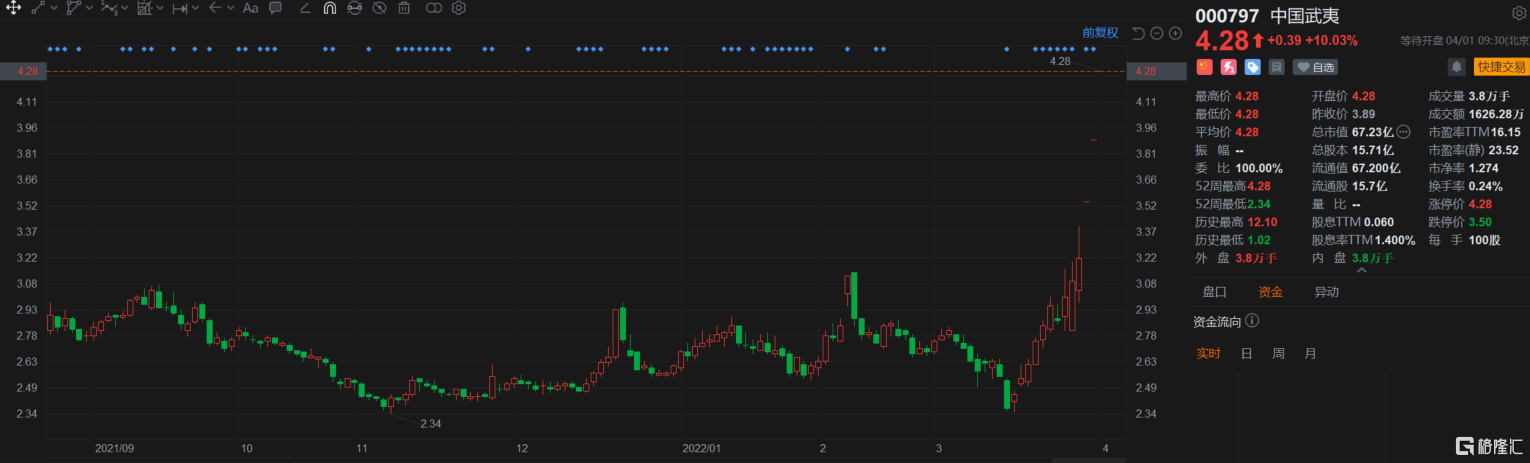Select the 实时 fund flow view
This screenshot has width=1530, height=463.
coord(1209,353)
